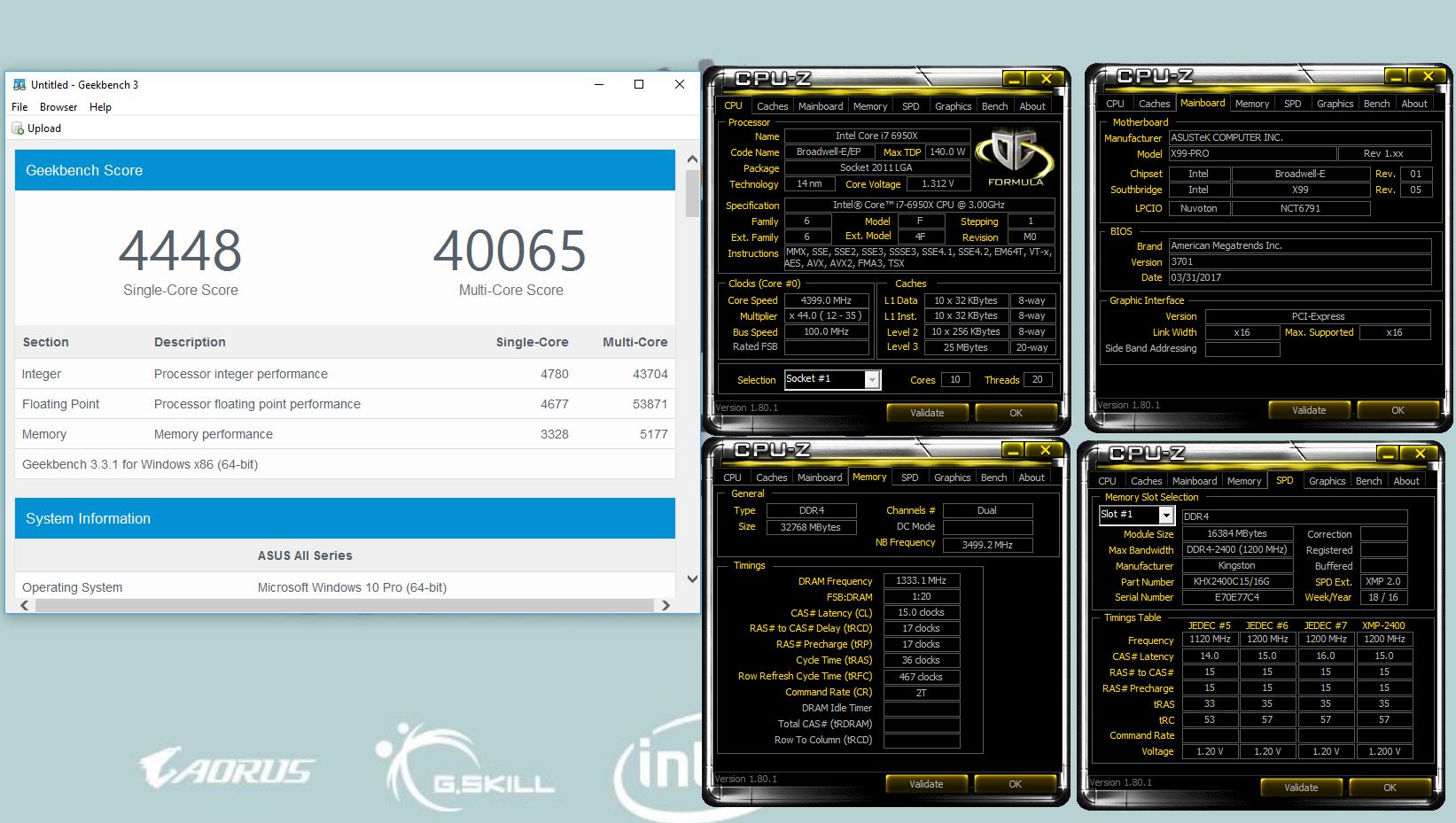Click the Core Voltage value 1.312 V

click(x=938, y=184)
